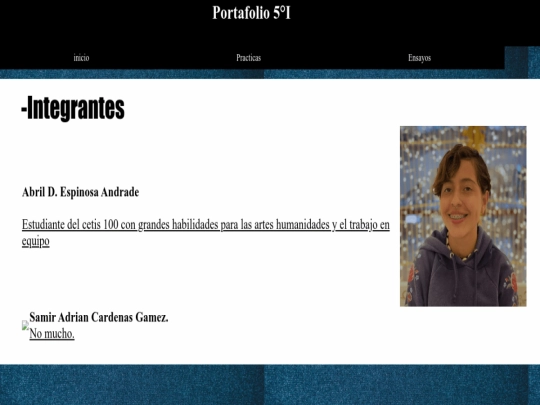The width and height of the screenshot is (540, 405).
Task: Open the 'No mucho.' underlined link
Action: pyautogui.click(x=52, y=333)
